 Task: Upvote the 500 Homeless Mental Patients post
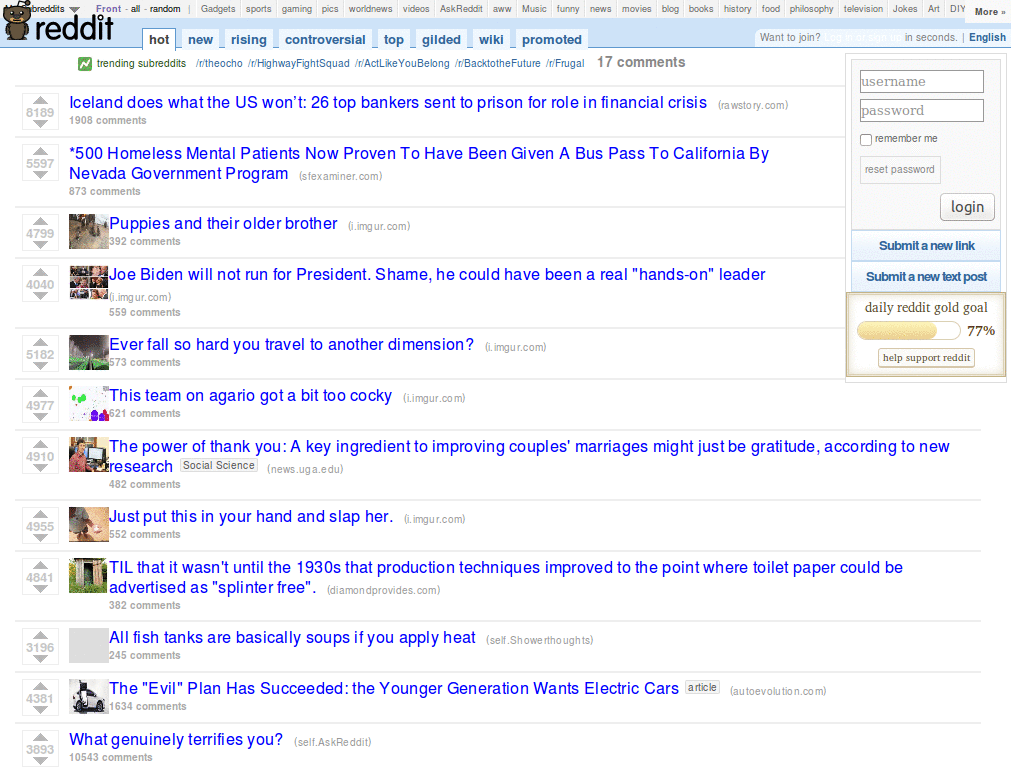pos(40,152)
